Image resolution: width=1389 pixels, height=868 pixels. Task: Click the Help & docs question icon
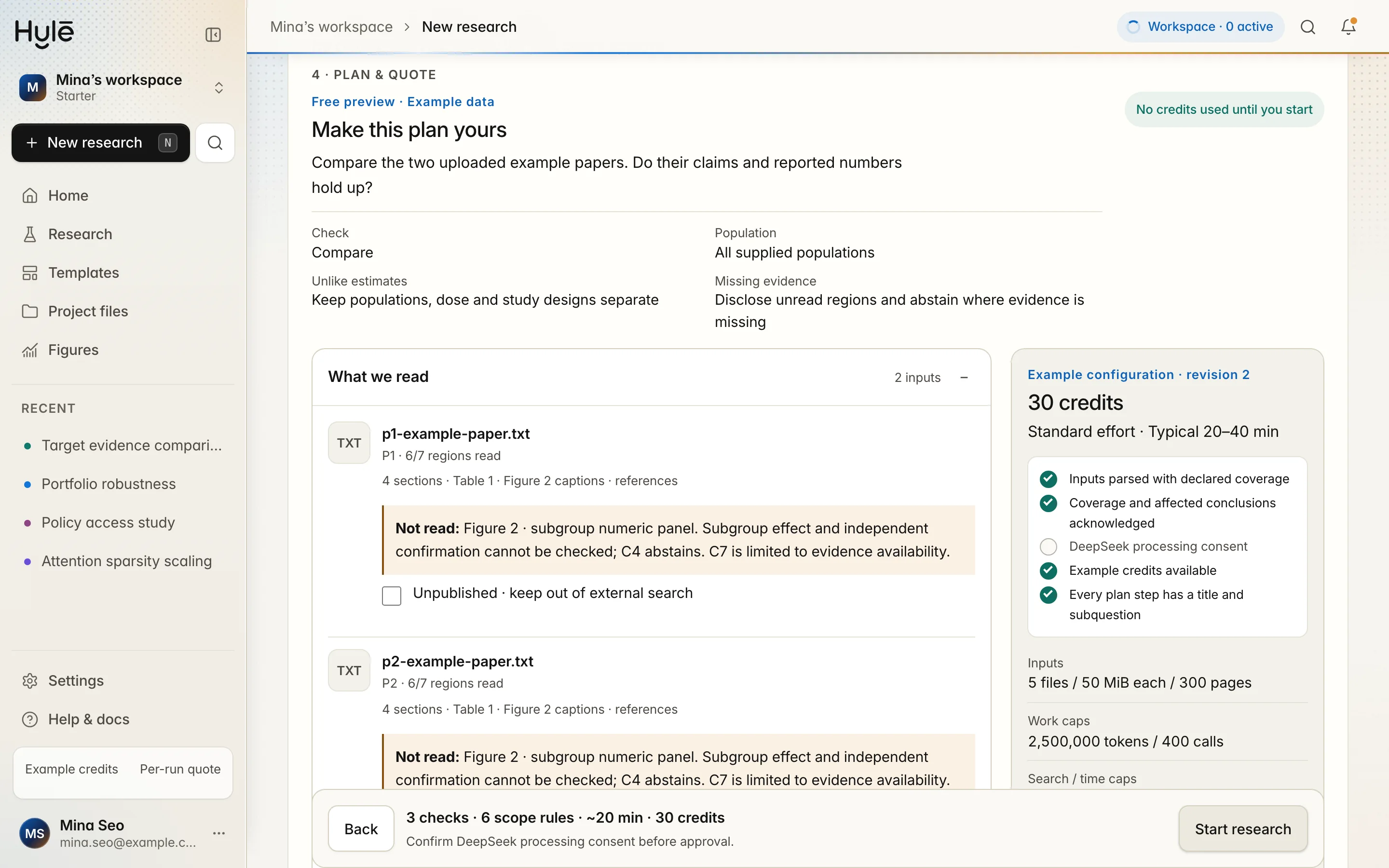click(x=30, y=719)
